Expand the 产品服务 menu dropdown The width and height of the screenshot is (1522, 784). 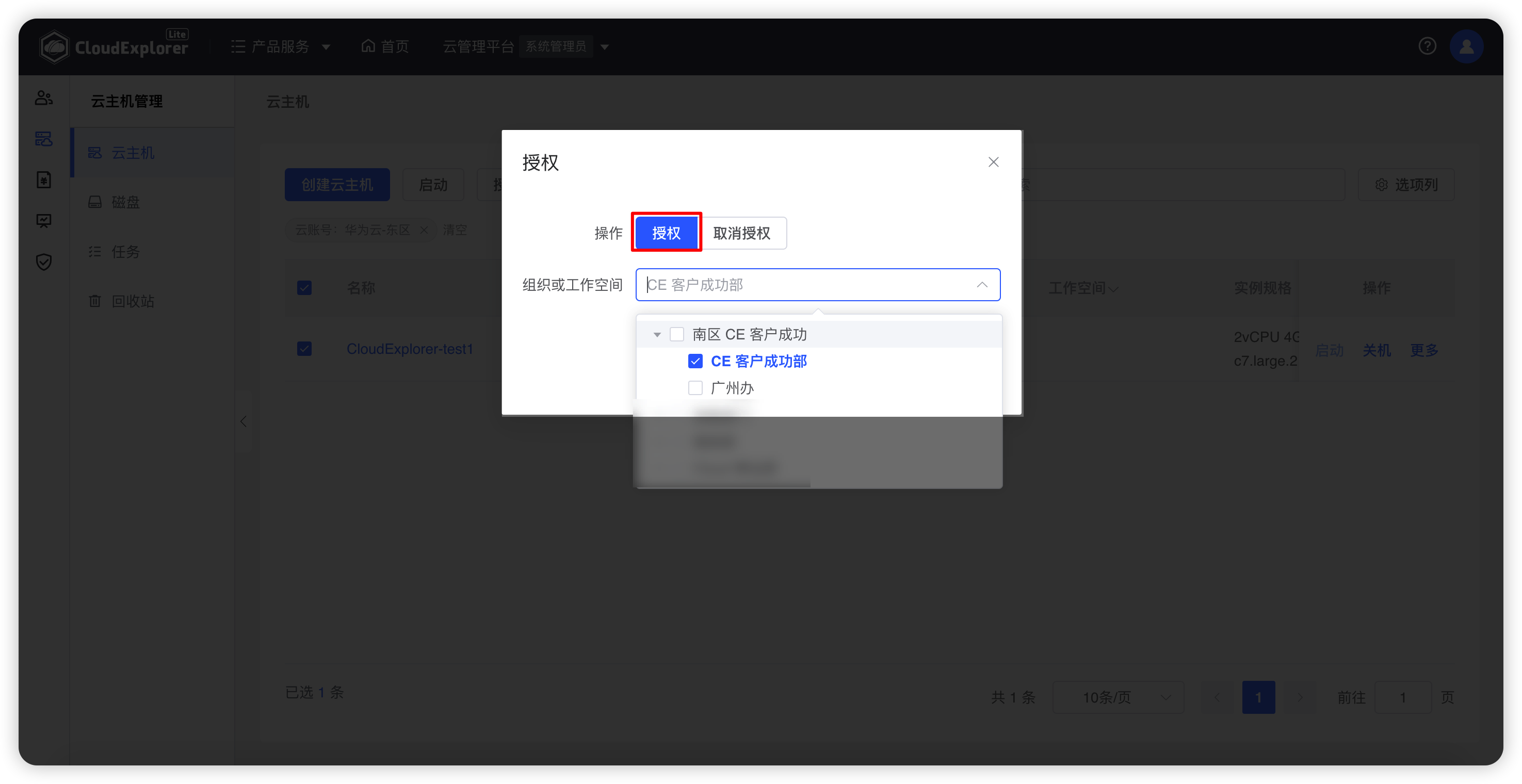click(326, 46)
